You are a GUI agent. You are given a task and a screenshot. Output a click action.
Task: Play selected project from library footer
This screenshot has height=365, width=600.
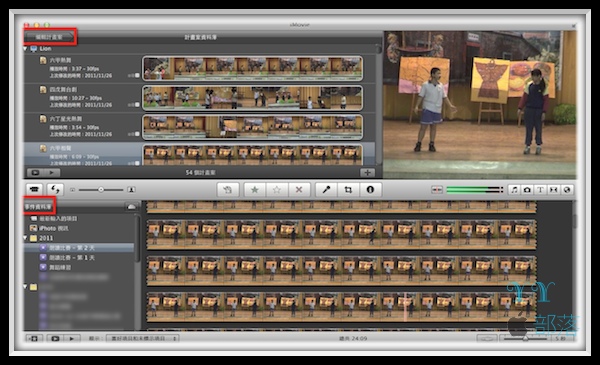click(52, 173)
